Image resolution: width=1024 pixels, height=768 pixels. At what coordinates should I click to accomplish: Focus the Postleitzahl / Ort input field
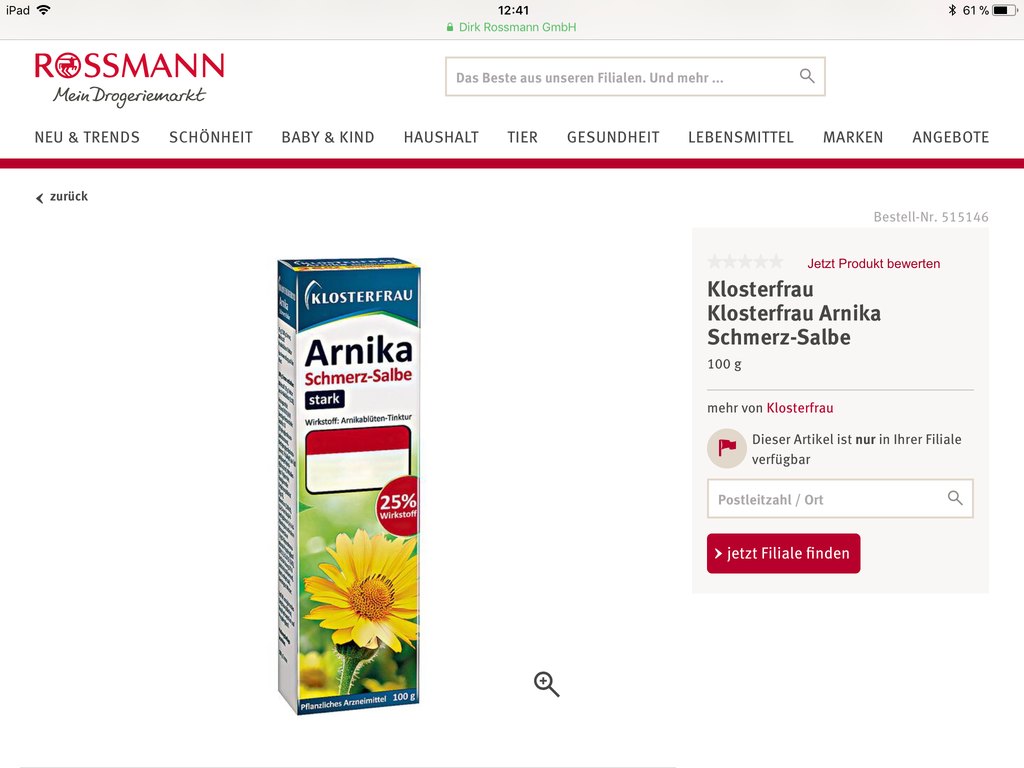[x=840, y=499]
